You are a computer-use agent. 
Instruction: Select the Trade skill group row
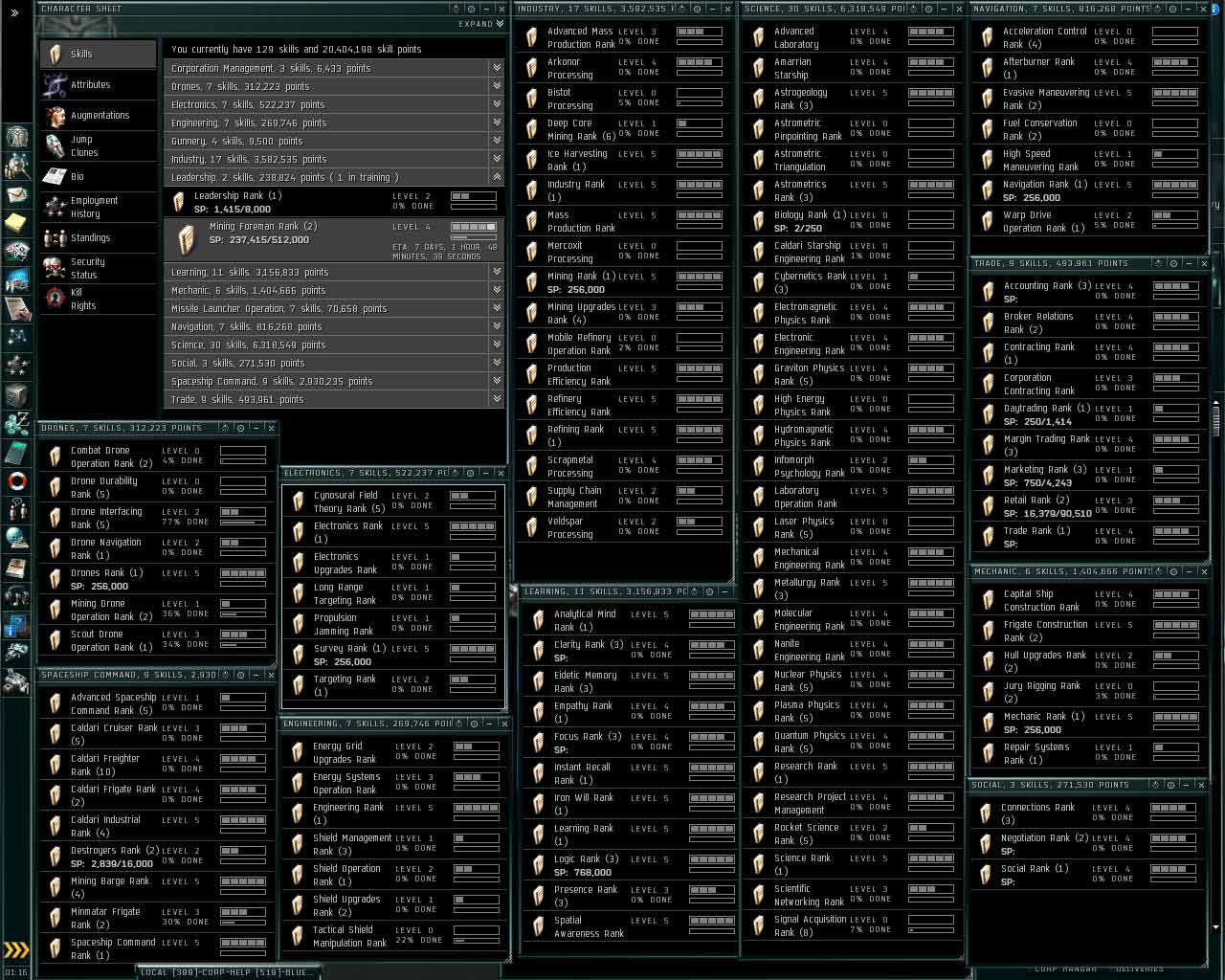pyautogui.click(x=334, y=399)
